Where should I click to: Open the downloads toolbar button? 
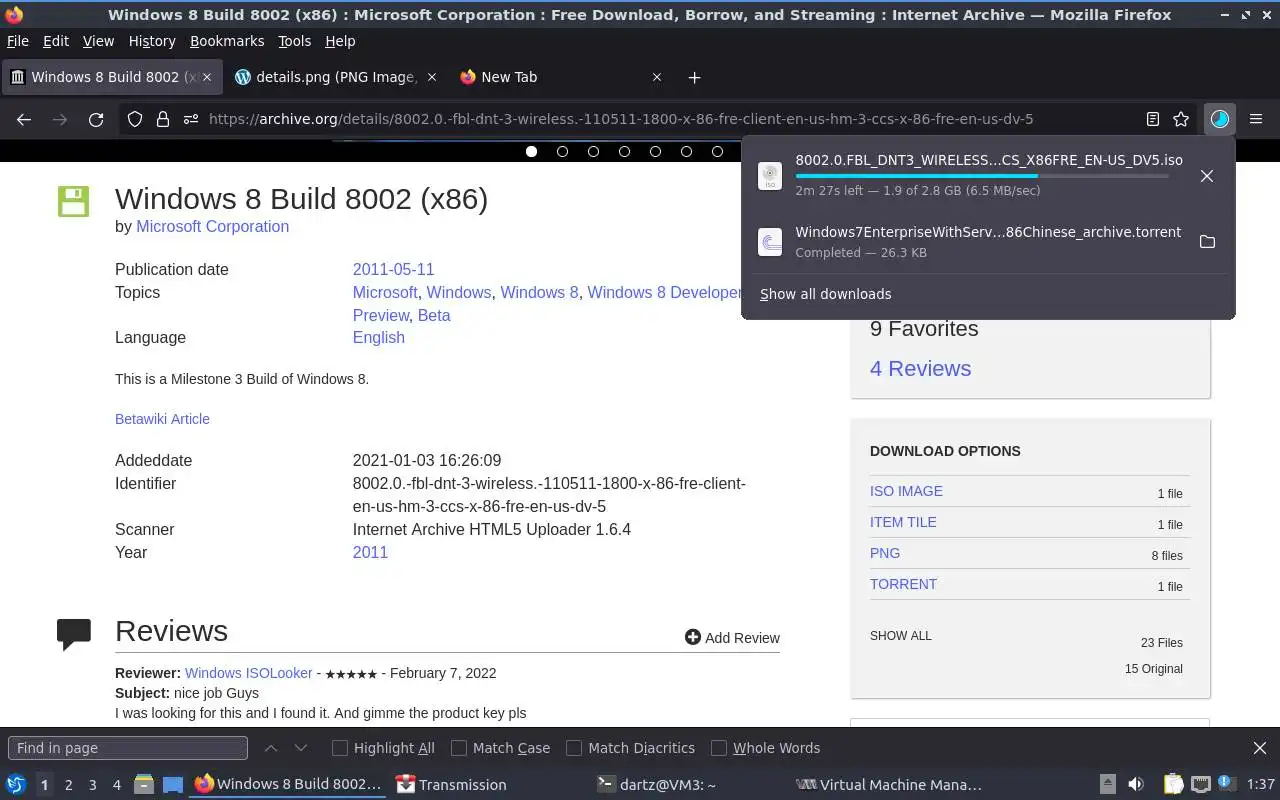pyautogui.click(x=1219, y=119)
